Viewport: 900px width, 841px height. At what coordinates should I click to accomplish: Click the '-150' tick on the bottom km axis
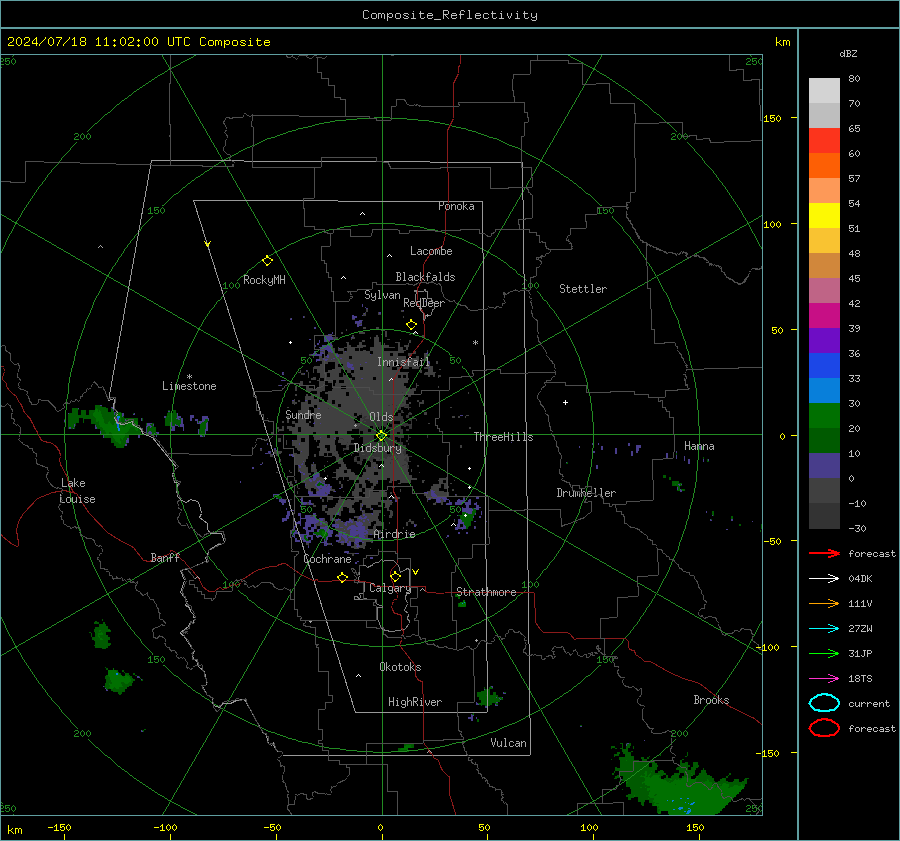coord(59,828)
